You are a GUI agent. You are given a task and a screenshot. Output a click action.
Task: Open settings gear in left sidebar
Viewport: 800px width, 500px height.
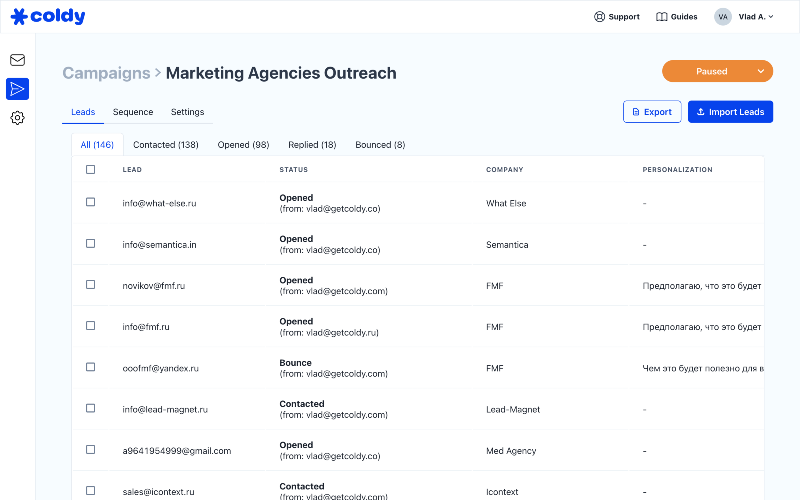(x=17, y=118)
